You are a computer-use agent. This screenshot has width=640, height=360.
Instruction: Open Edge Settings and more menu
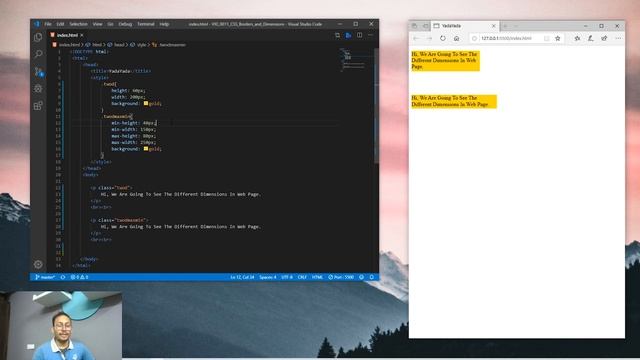(x=618, y=38)
